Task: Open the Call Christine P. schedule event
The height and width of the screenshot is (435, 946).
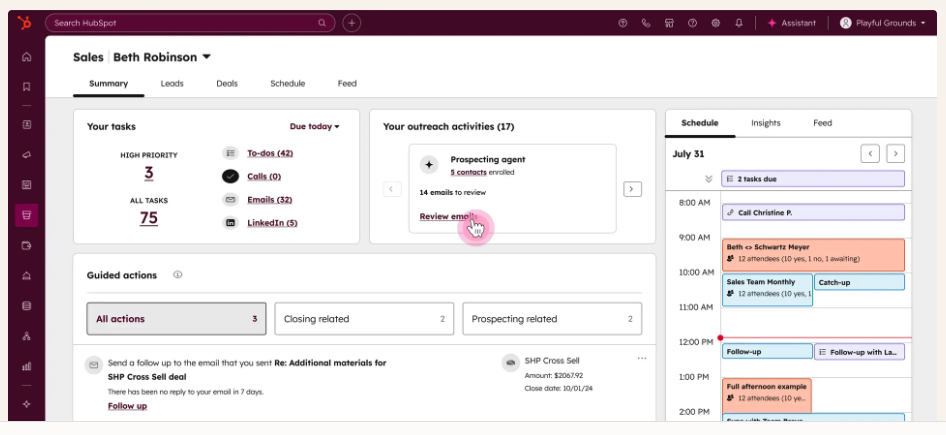Action: tap(813, 212)
